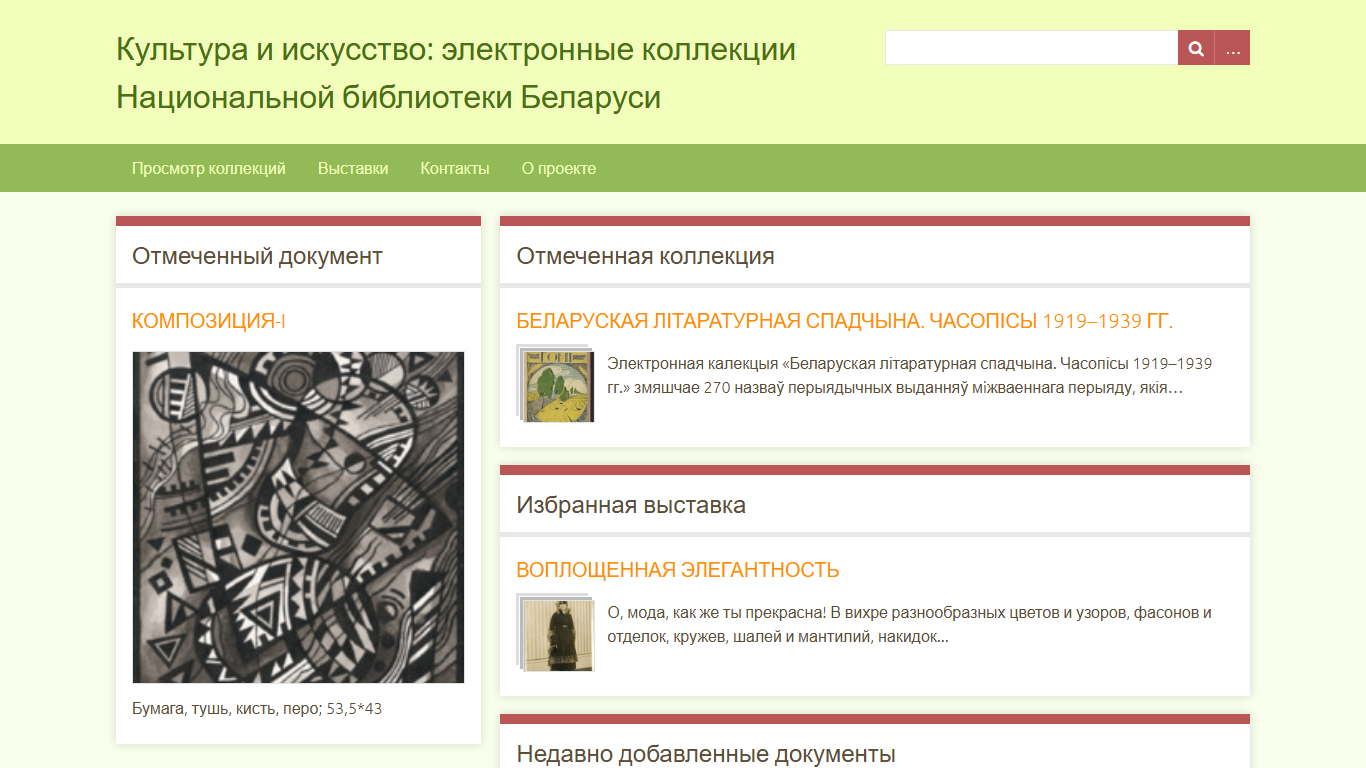Click the collection cover thumbnail of the magazine
Image resolution: width=1366 pixels, height=768 pixels.
point(556,384)
